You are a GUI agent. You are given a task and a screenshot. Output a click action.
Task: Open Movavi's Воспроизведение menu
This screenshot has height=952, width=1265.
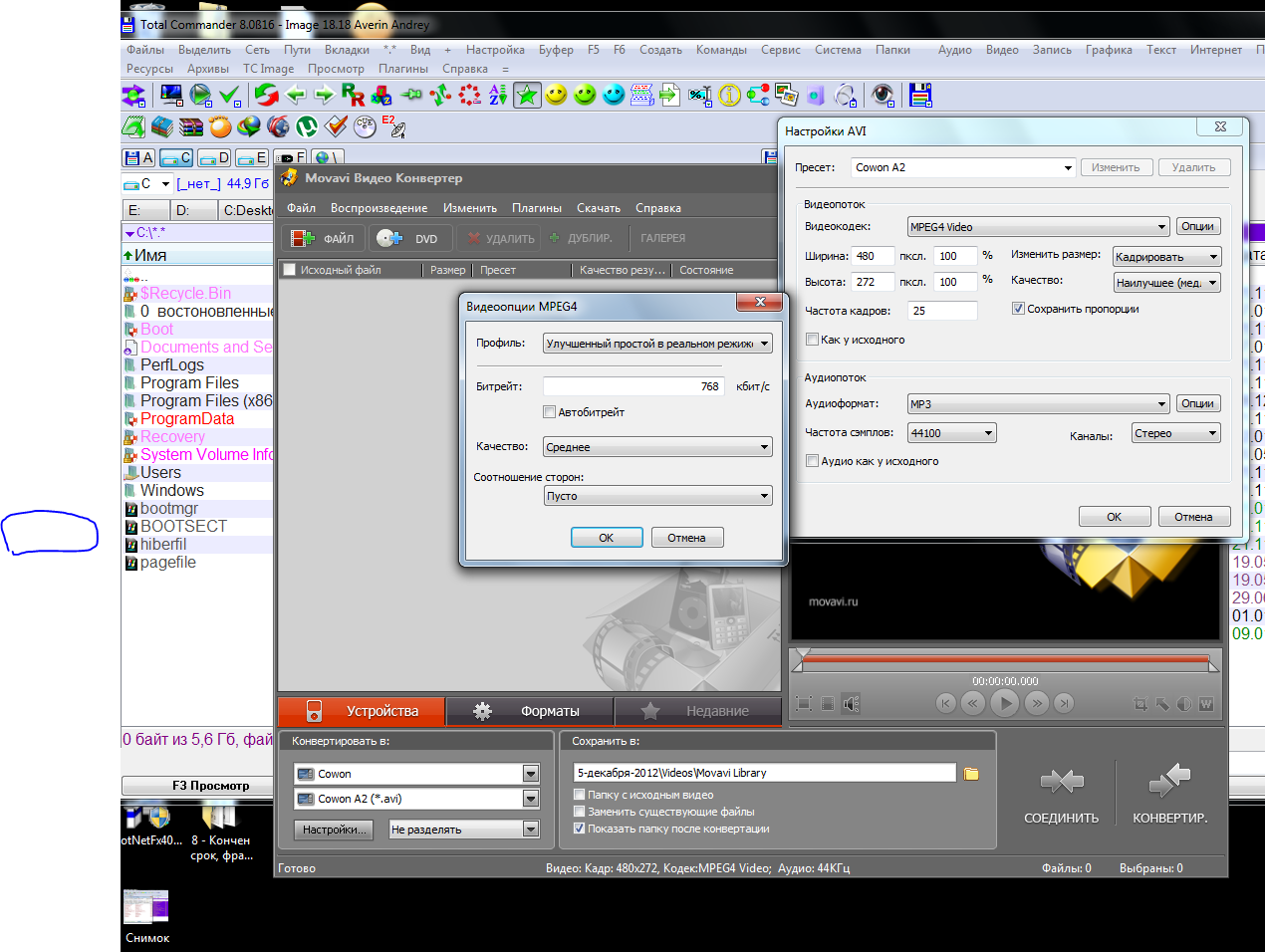(379, 208)
